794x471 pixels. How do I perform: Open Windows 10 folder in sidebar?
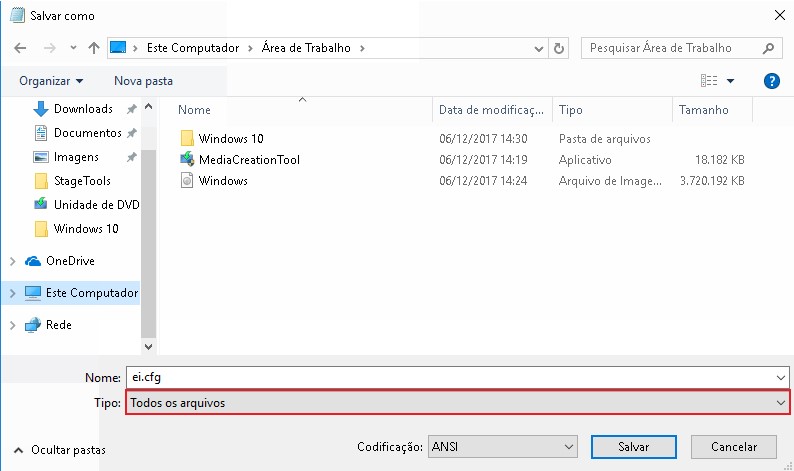coord(86,229)
